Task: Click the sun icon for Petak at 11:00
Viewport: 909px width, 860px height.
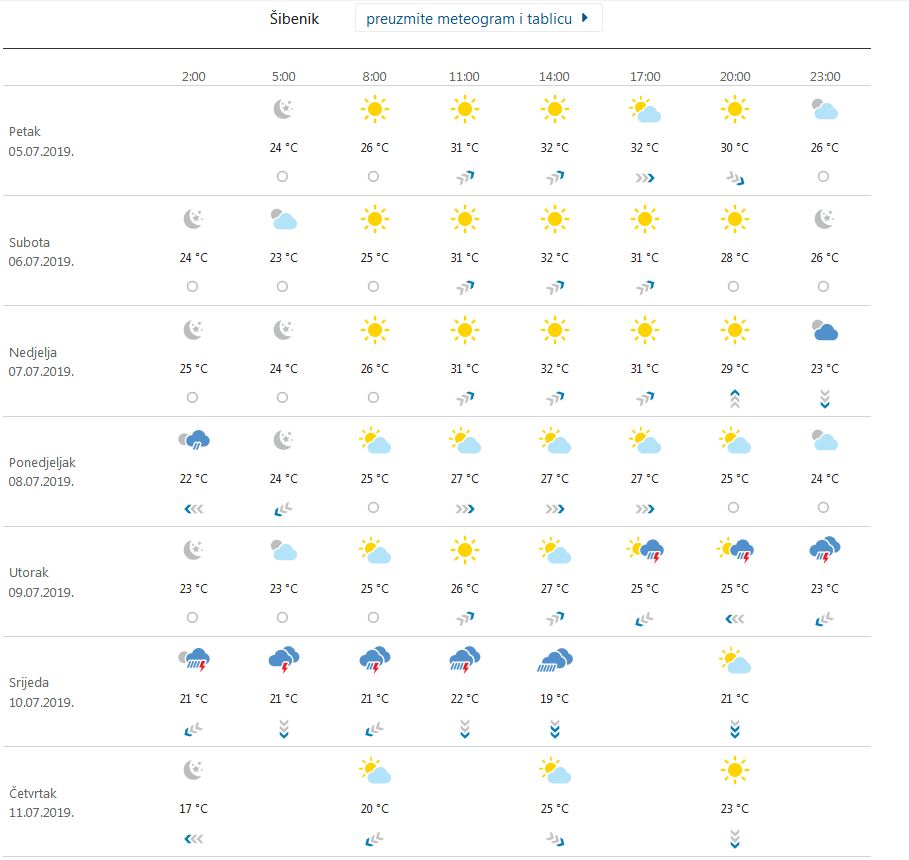Action: (463, 110)
